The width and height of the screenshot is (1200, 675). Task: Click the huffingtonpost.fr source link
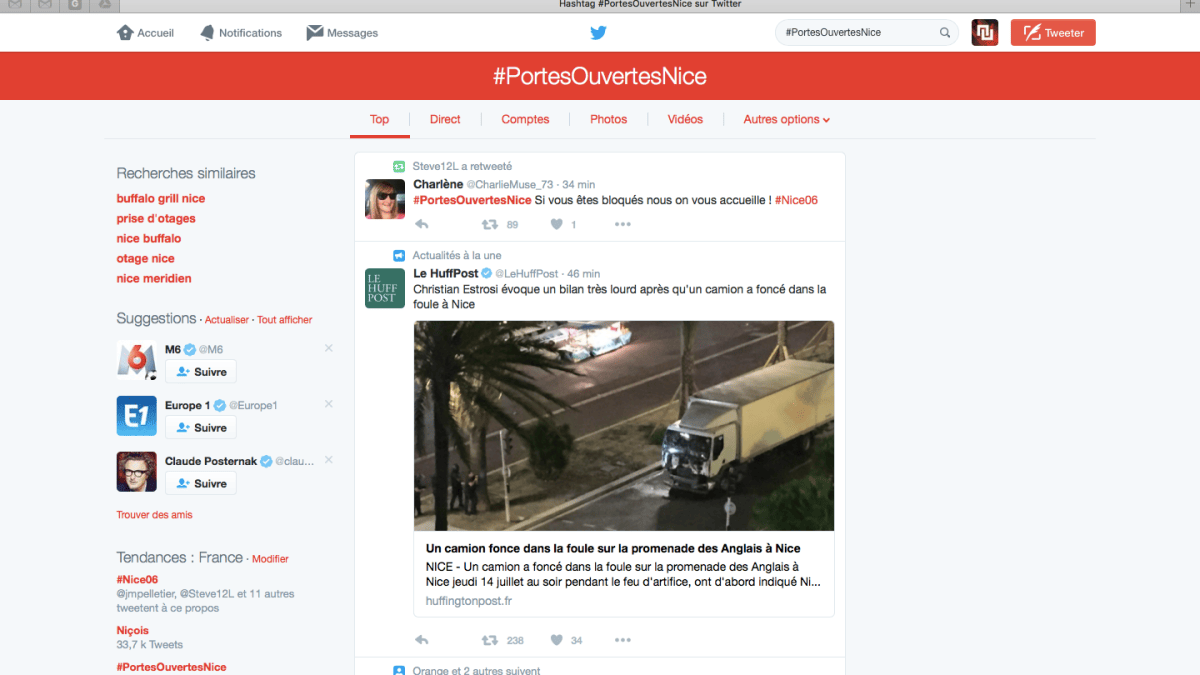(x=468, y=601)
